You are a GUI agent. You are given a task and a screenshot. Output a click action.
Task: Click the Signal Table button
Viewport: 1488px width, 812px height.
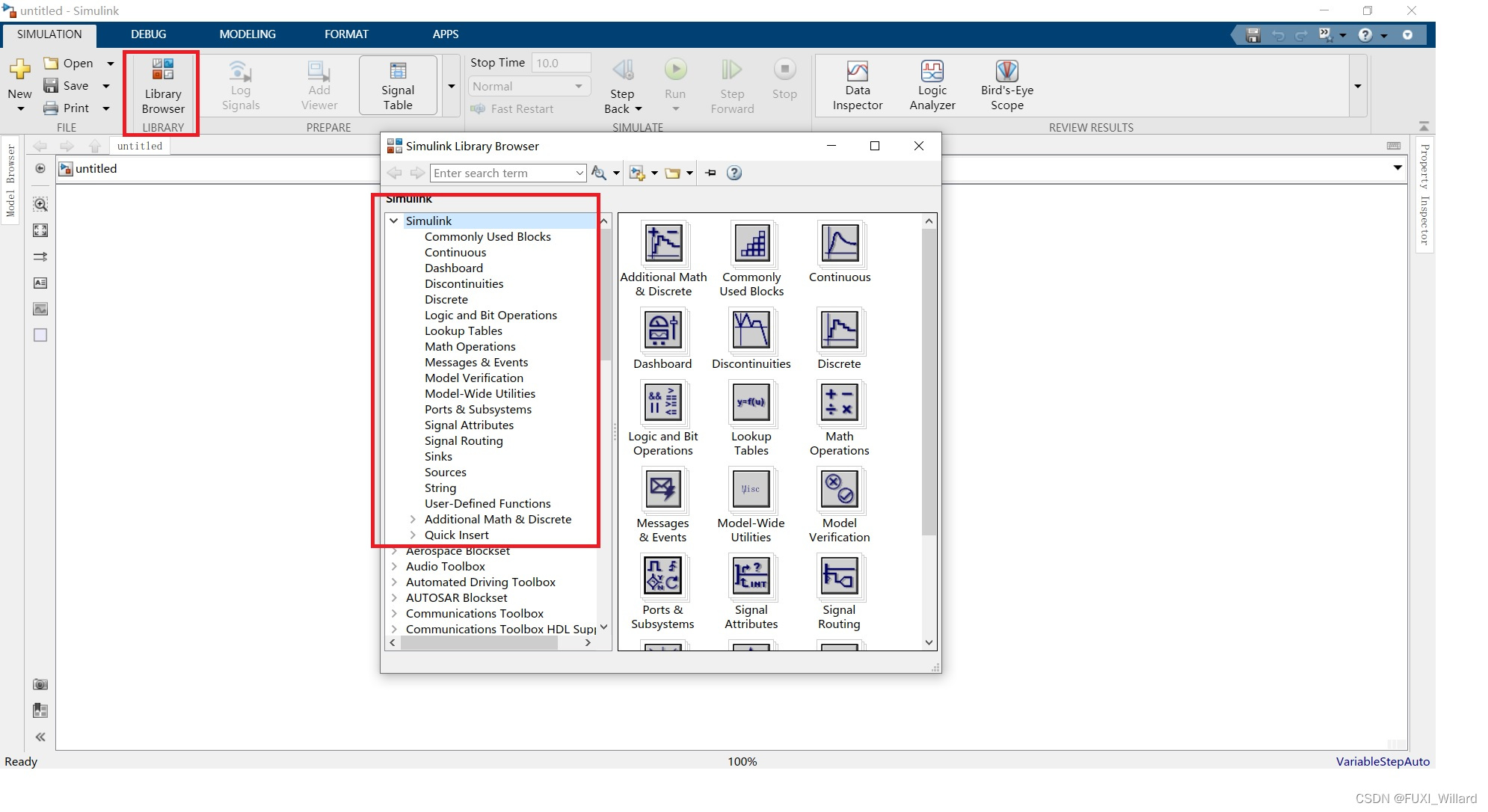point(397,85)
